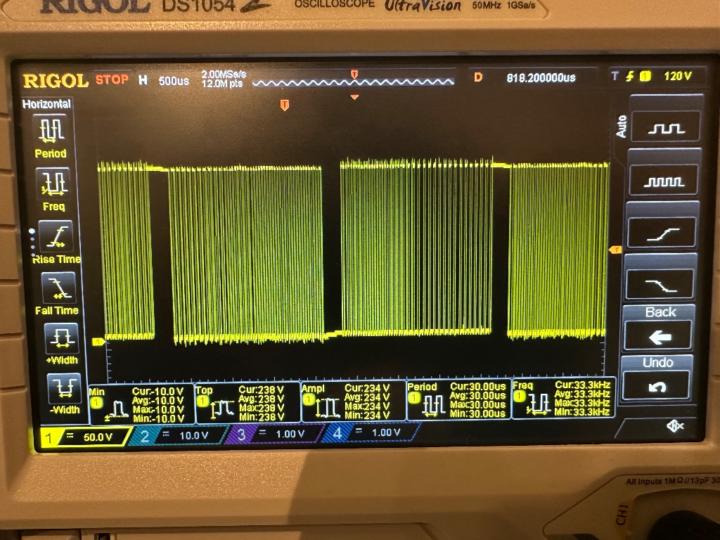Choose the wide square pulse waveform softkey
Screen dimensions: 720x540
tap(666, 127)
